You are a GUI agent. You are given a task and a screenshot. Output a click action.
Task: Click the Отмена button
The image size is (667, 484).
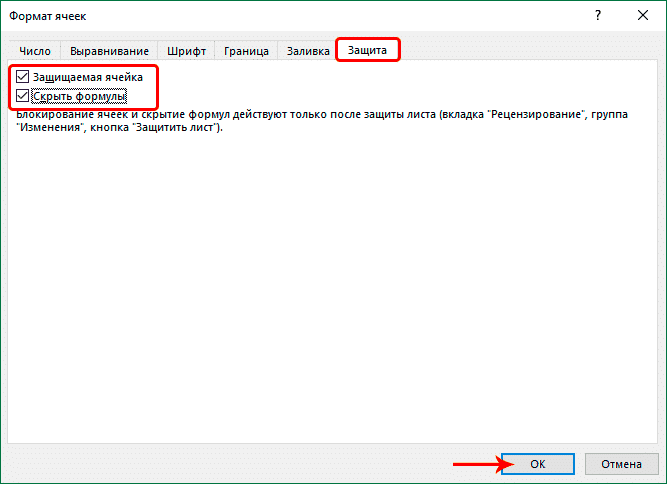(621, 464)
